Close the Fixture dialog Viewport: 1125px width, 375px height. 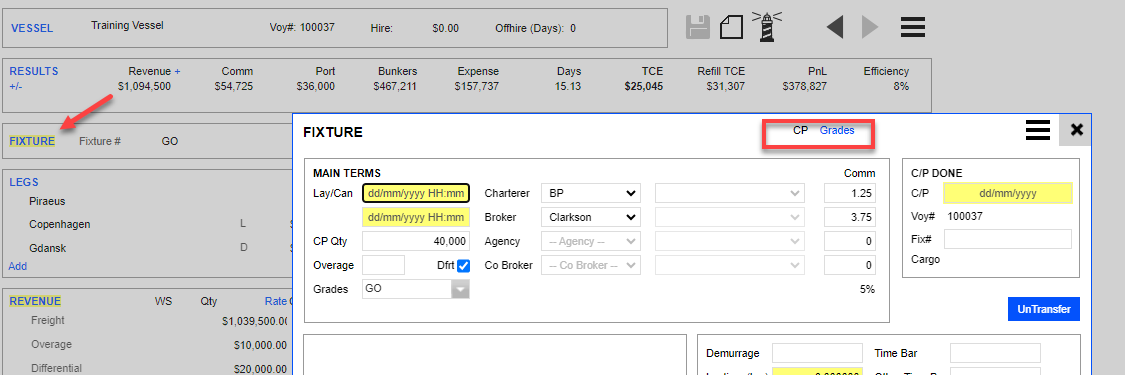(1075, 130)
